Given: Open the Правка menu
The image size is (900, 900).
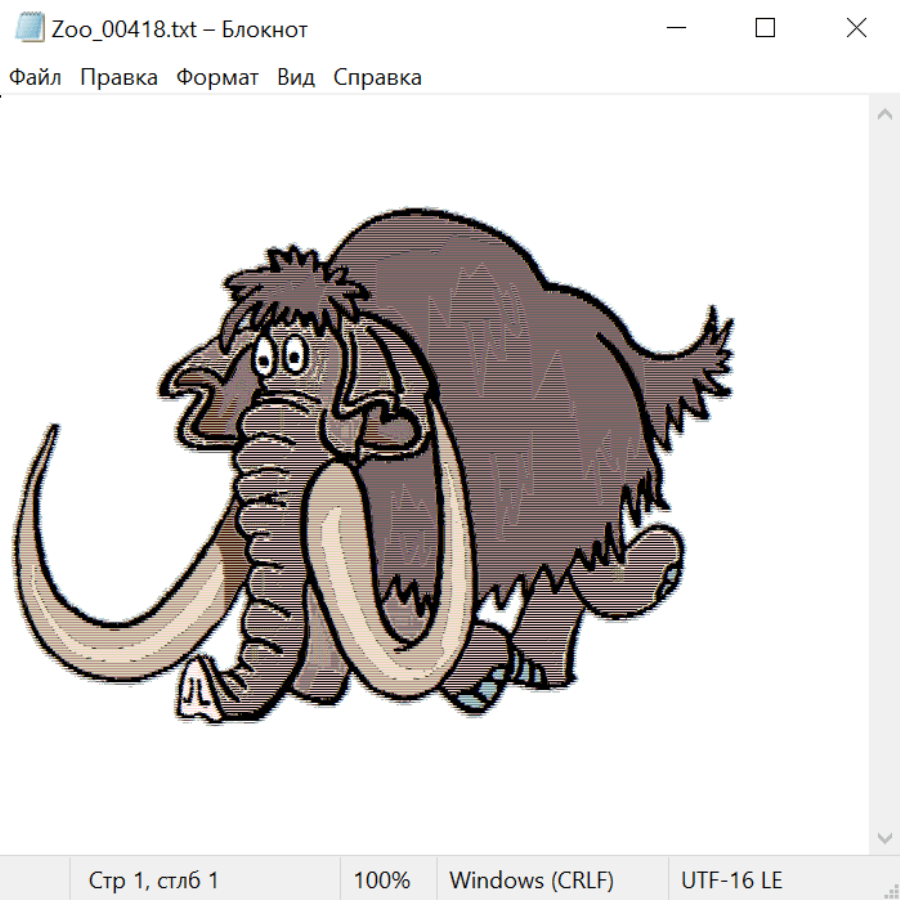Looking at the screenshot, I should click(x=119, y=78).
